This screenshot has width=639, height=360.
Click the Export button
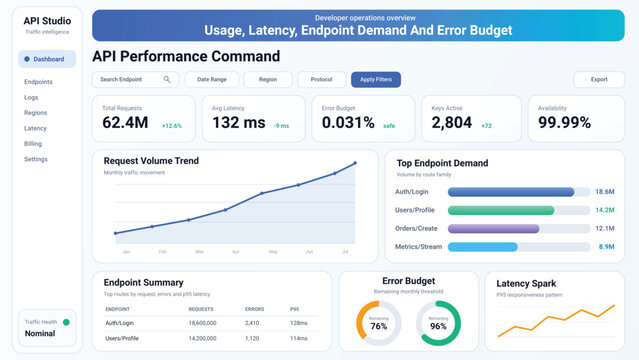599,80
